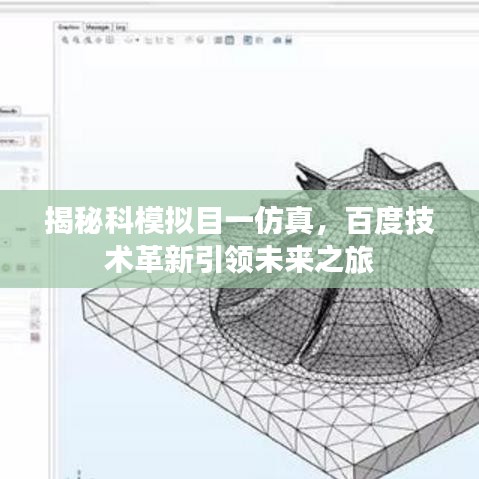Expand the combo box in left settings panel
Screen dimensions: 479x479
pos(6,242)
